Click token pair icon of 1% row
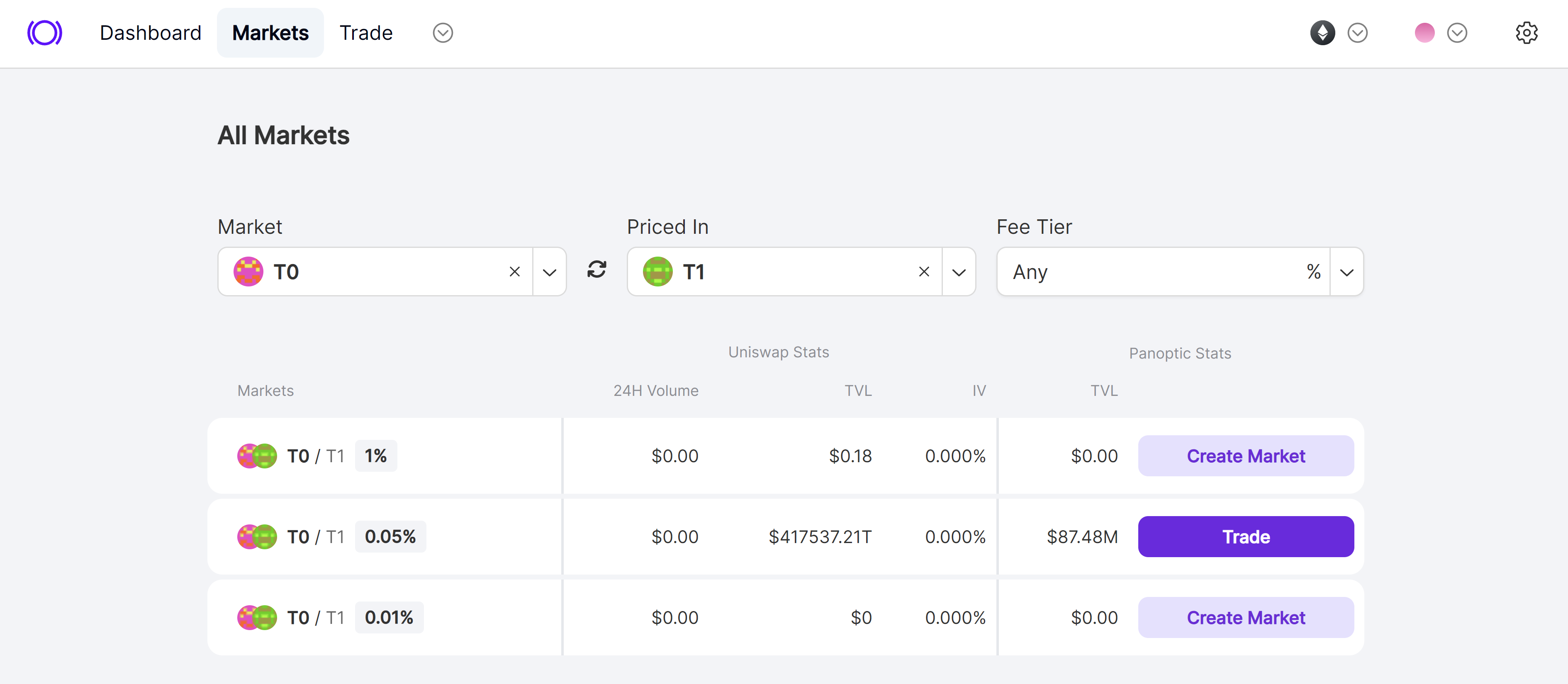The image size is (1568, 684). pos(257,456)
